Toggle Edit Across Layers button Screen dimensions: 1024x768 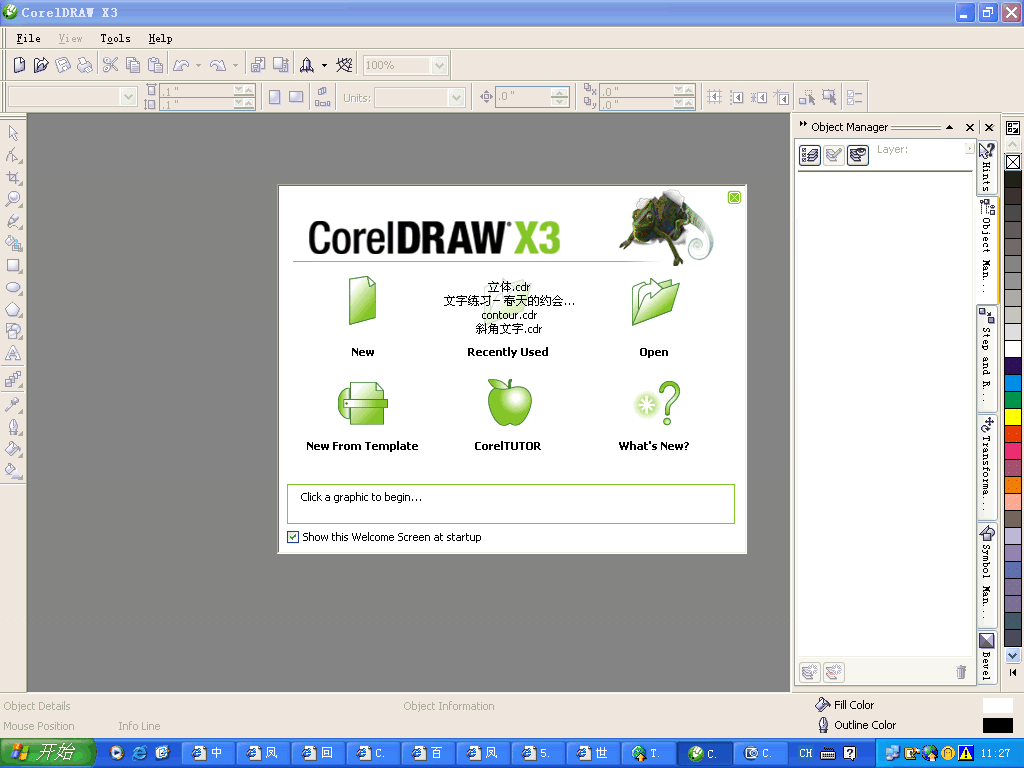tap(834, 155)
